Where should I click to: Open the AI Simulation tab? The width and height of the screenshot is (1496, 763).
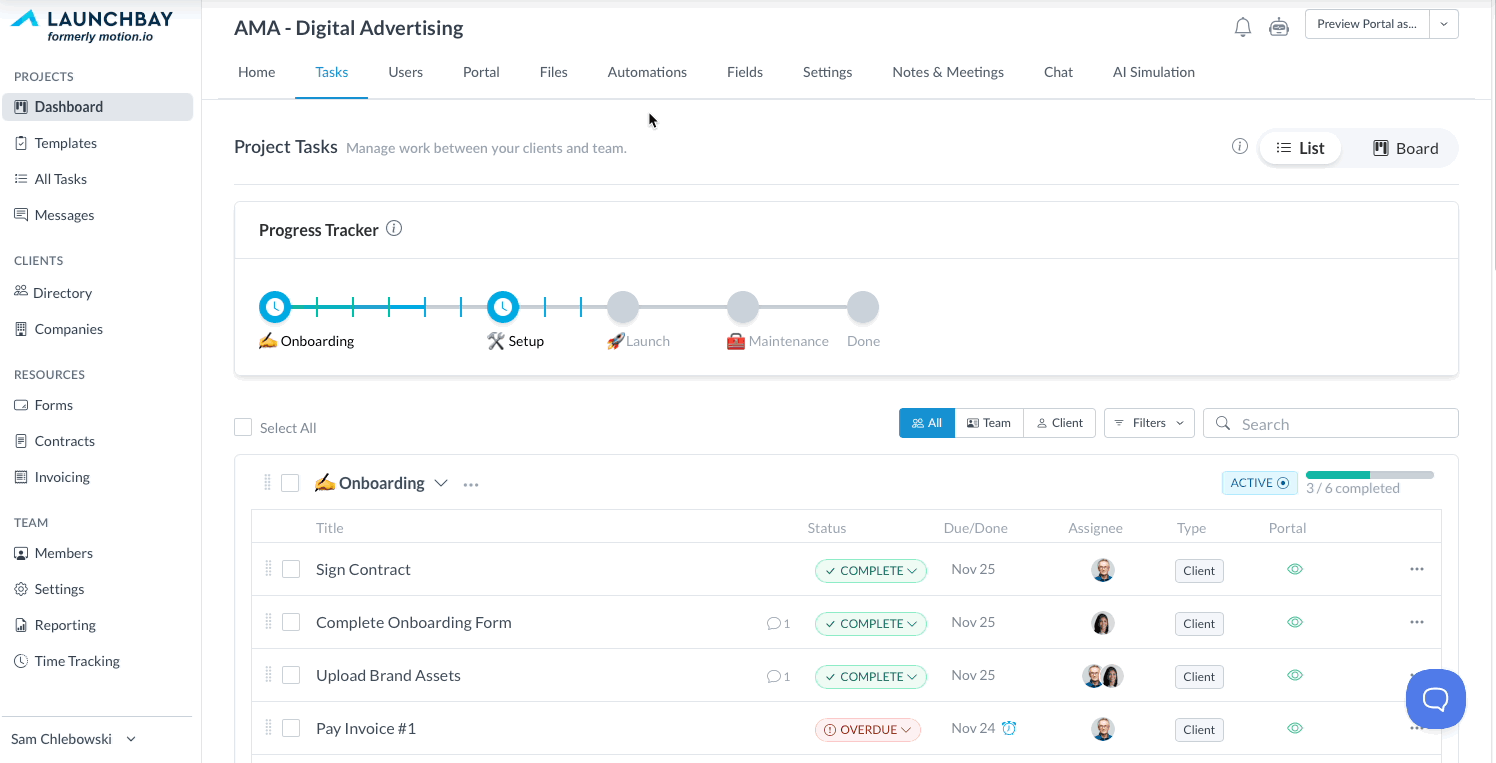pos(1154,72)
